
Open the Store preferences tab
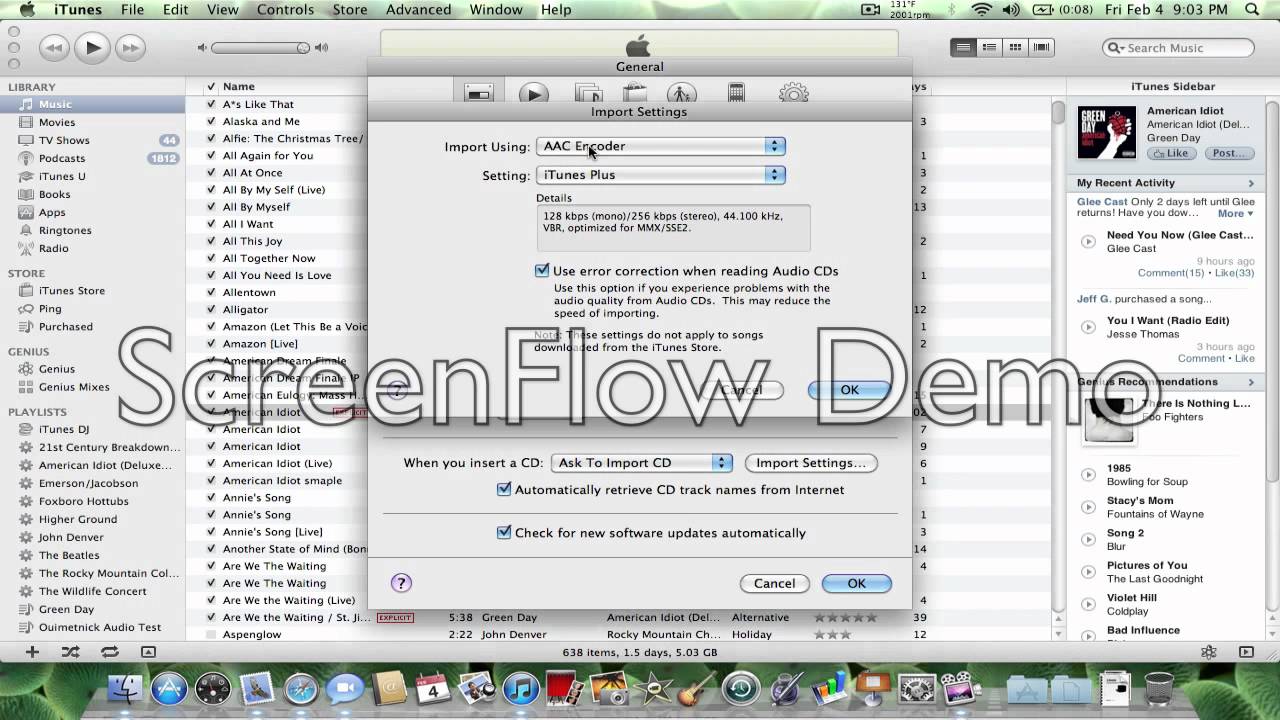pos(635,93)
